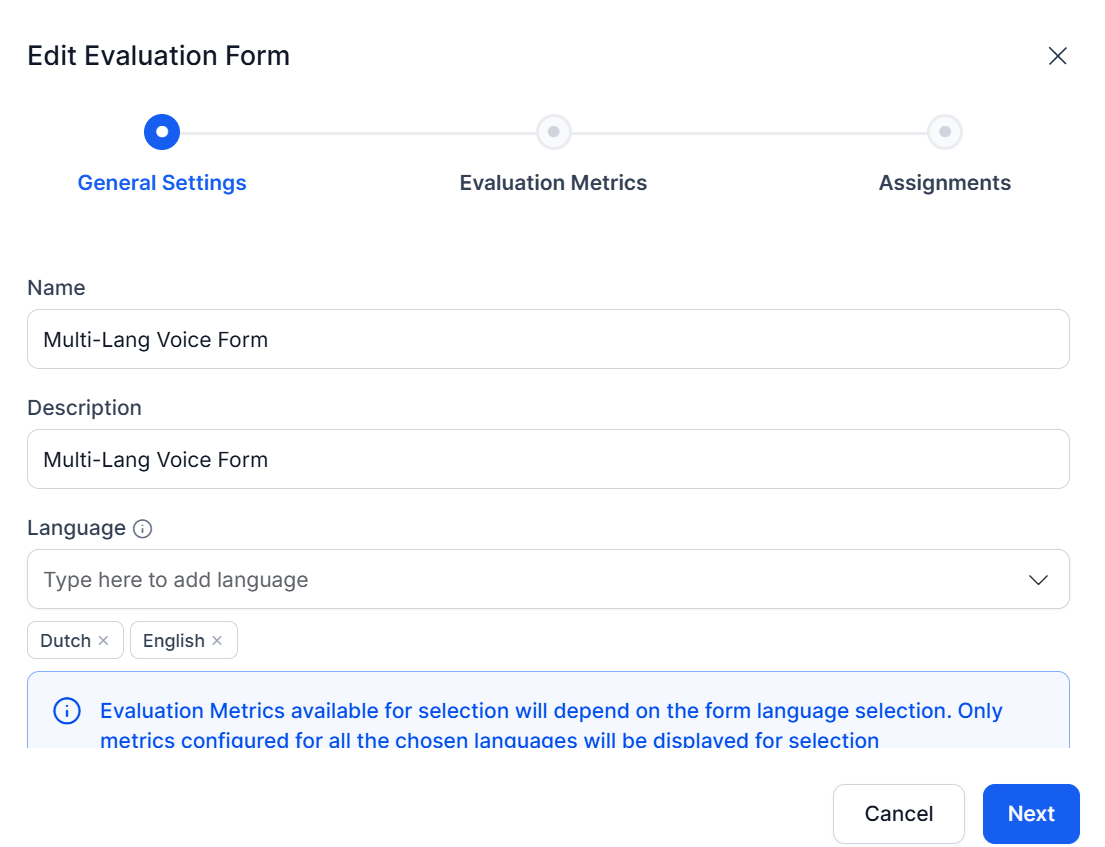
Task: Select the English language chip
Action: (x=184, y=640)
